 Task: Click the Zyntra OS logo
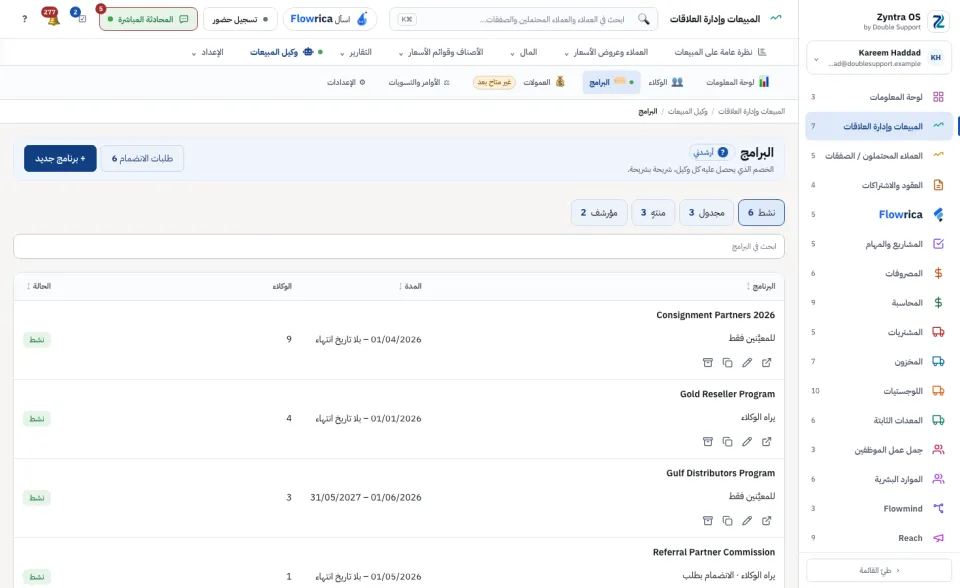coord(937,22)
